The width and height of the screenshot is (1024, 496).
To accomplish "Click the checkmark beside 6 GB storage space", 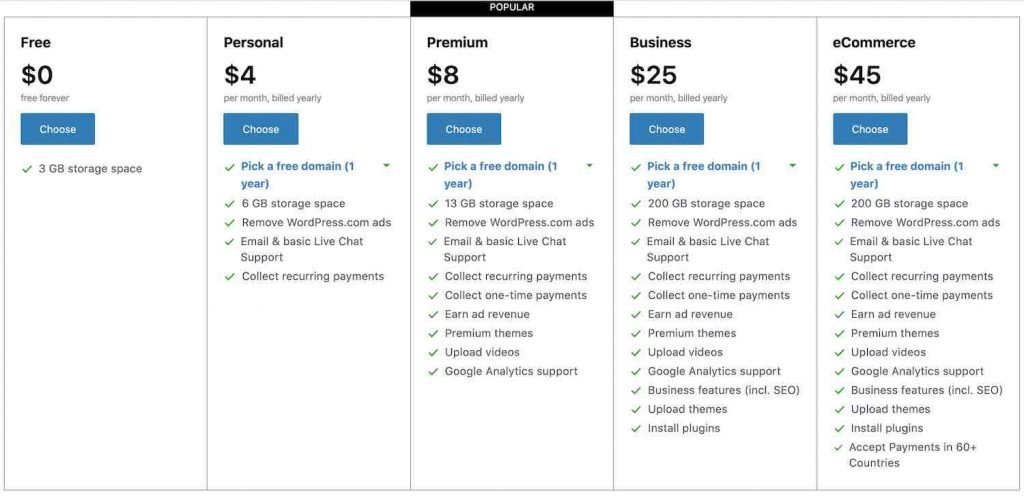I will [229, 204].
